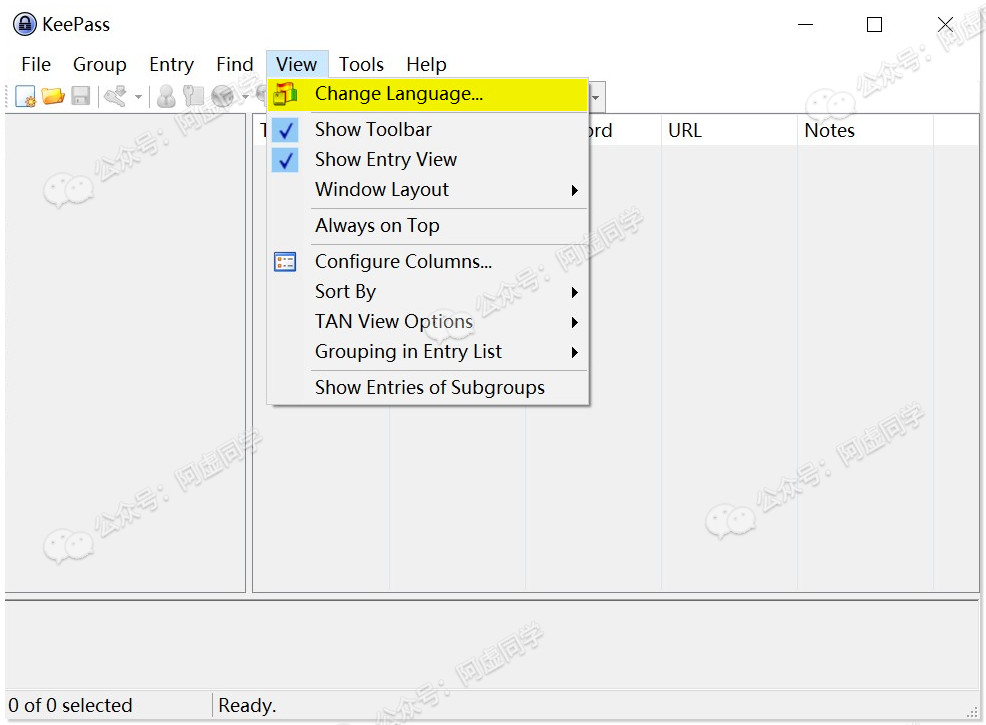Close the KeePass window
The image size is (986, 725).
945,25
